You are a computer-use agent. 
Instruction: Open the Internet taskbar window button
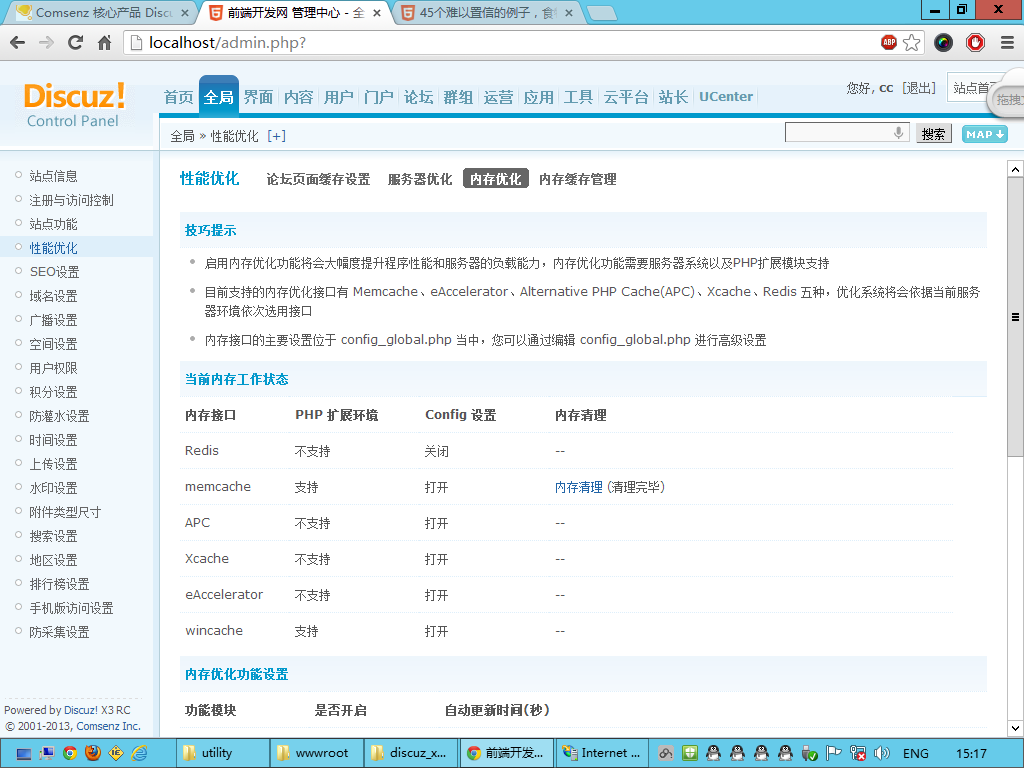coord(601,753)
